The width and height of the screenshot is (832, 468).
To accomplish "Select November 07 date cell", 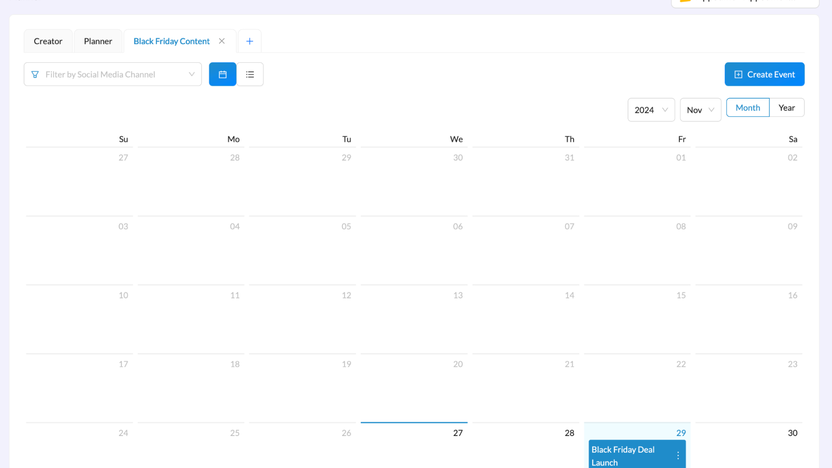I will [526, 250].
